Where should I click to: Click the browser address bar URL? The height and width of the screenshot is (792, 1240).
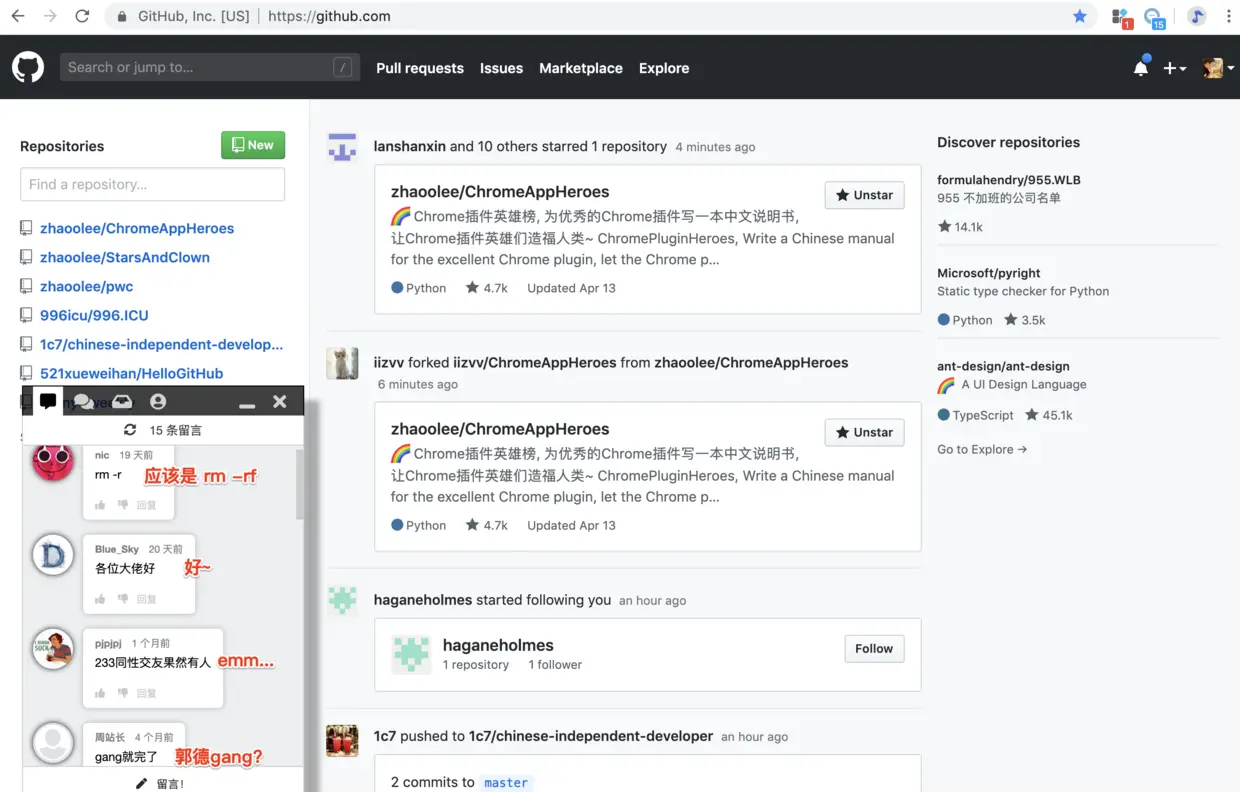(x=329, y=16)
